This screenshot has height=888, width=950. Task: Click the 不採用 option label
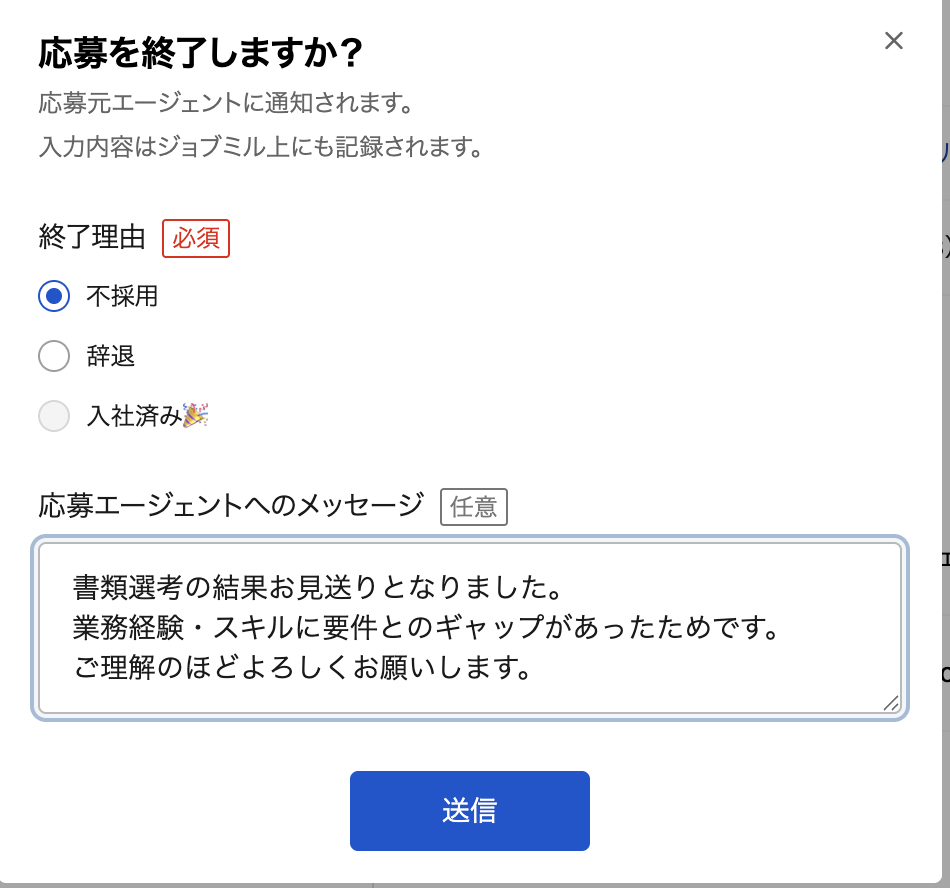(x=122, y=296)
